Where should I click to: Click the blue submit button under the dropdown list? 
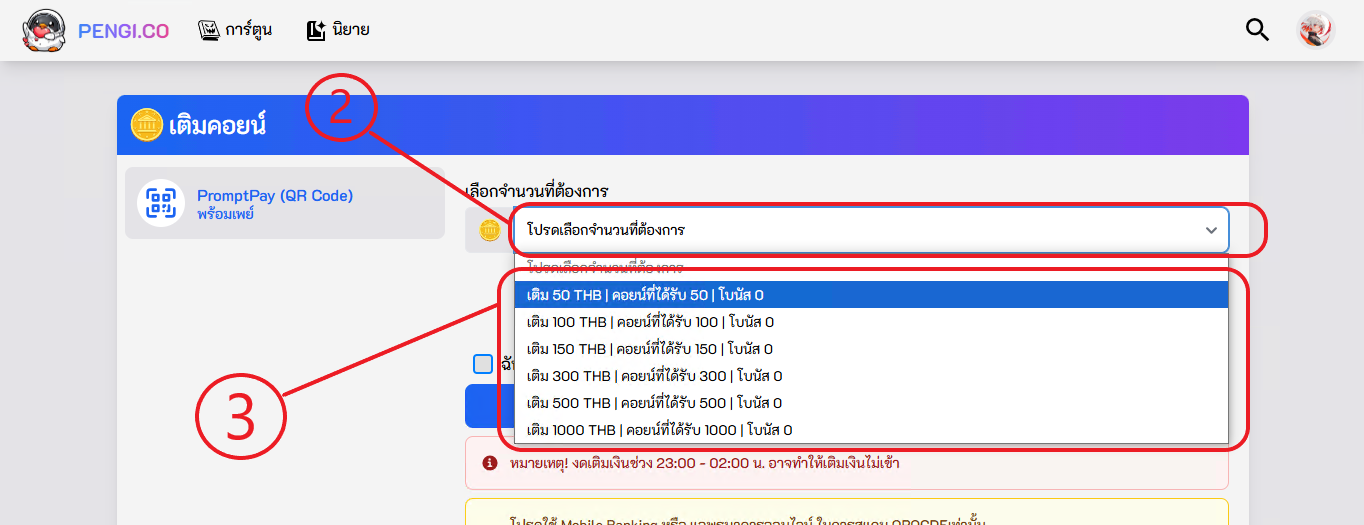[x=490, y=406]
